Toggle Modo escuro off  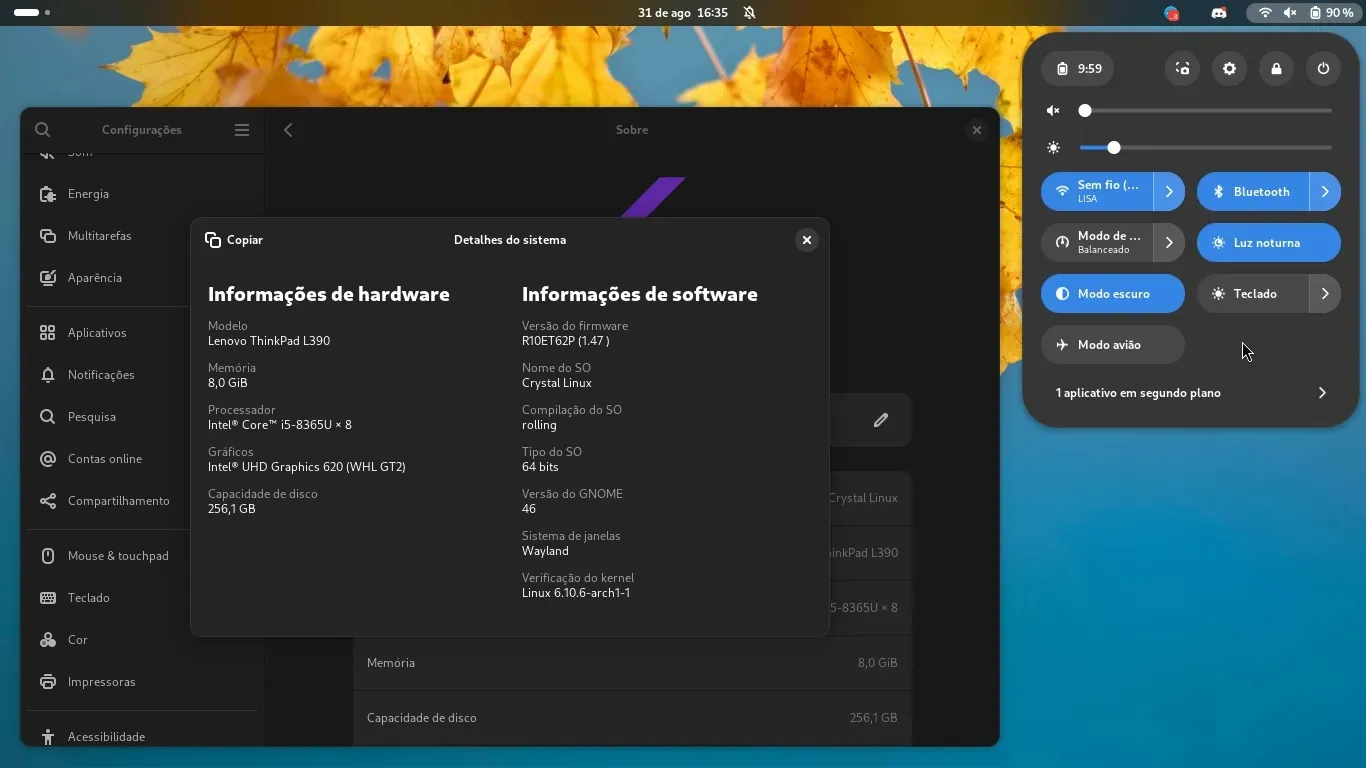(1112, 294)
